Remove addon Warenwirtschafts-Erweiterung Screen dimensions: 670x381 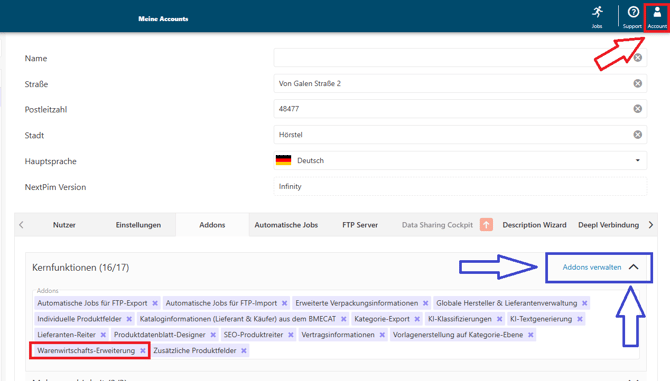pos(143,351)
